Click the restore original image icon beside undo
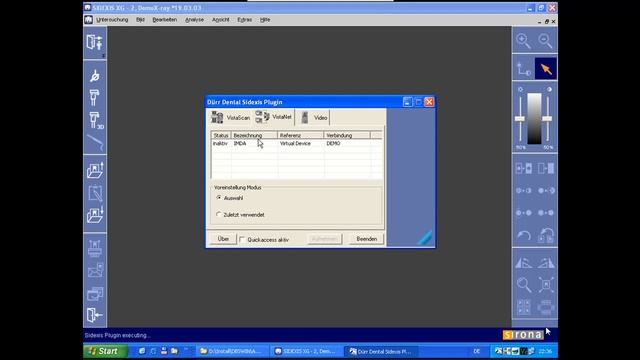 pyautogui.click(x=546, y=236)
